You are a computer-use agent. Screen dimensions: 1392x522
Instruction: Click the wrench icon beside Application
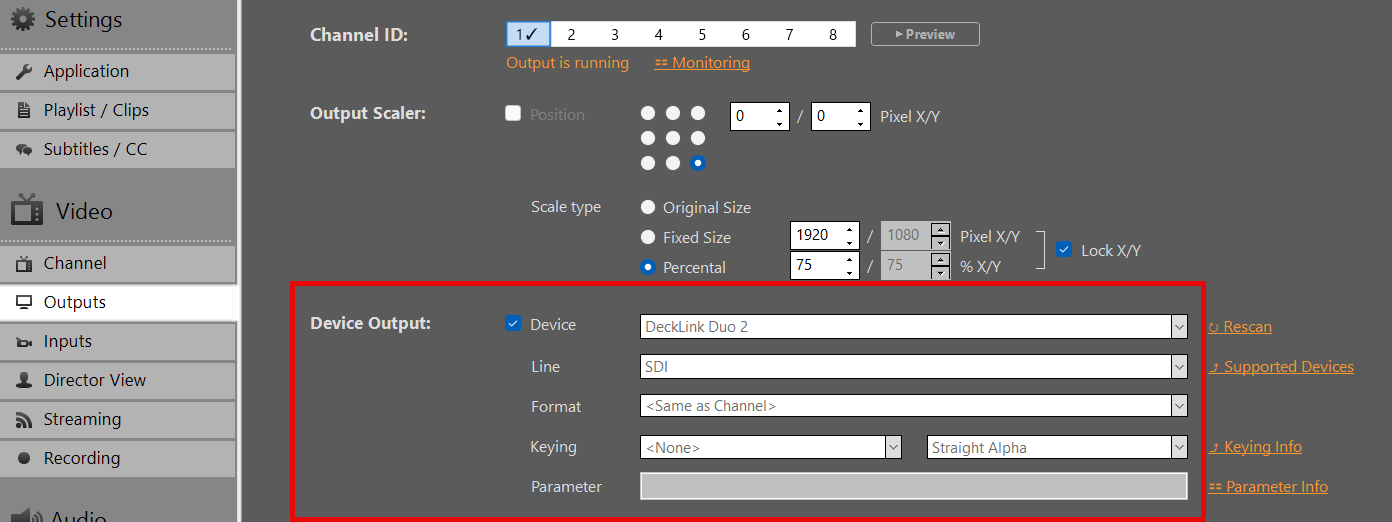point(25,72)
